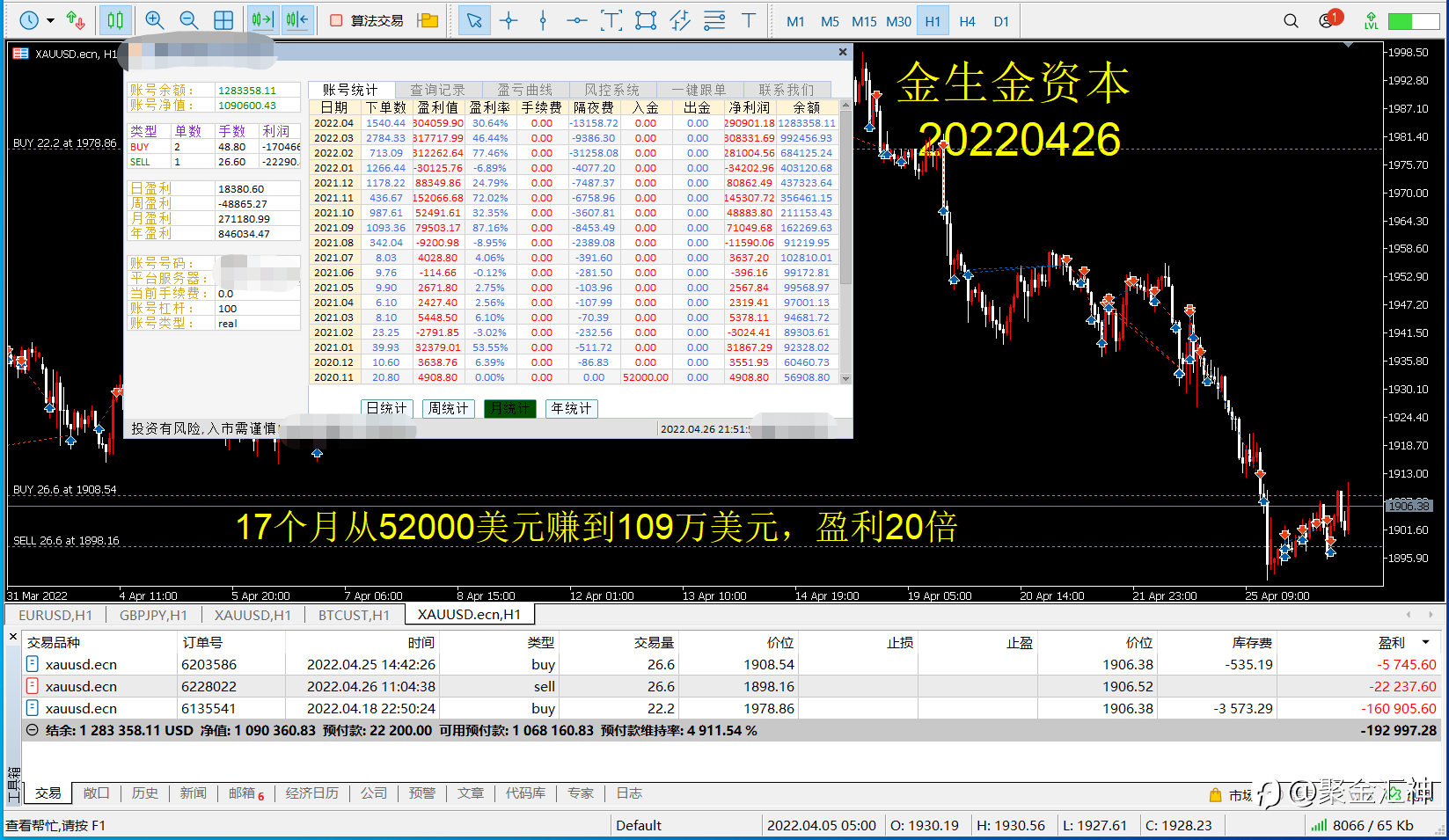The height and width of the screenshot is (840, 1449).
Task: Click the 净利润 column header
Action: [x=749, y=107]
